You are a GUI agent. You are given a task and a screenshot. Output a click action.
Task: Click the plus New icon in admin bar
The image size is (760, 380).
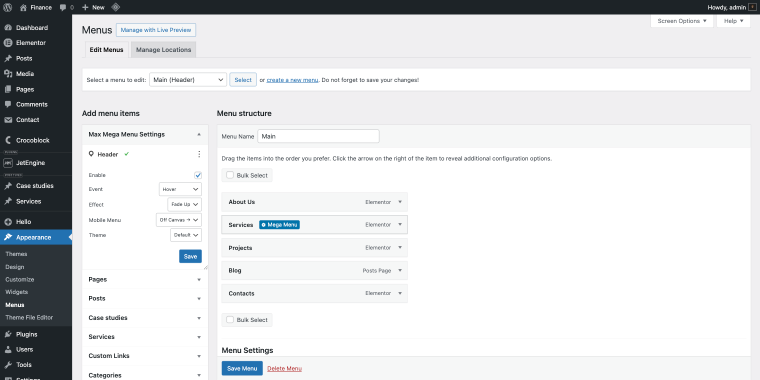pyautogui.click(x=85, y=7)
